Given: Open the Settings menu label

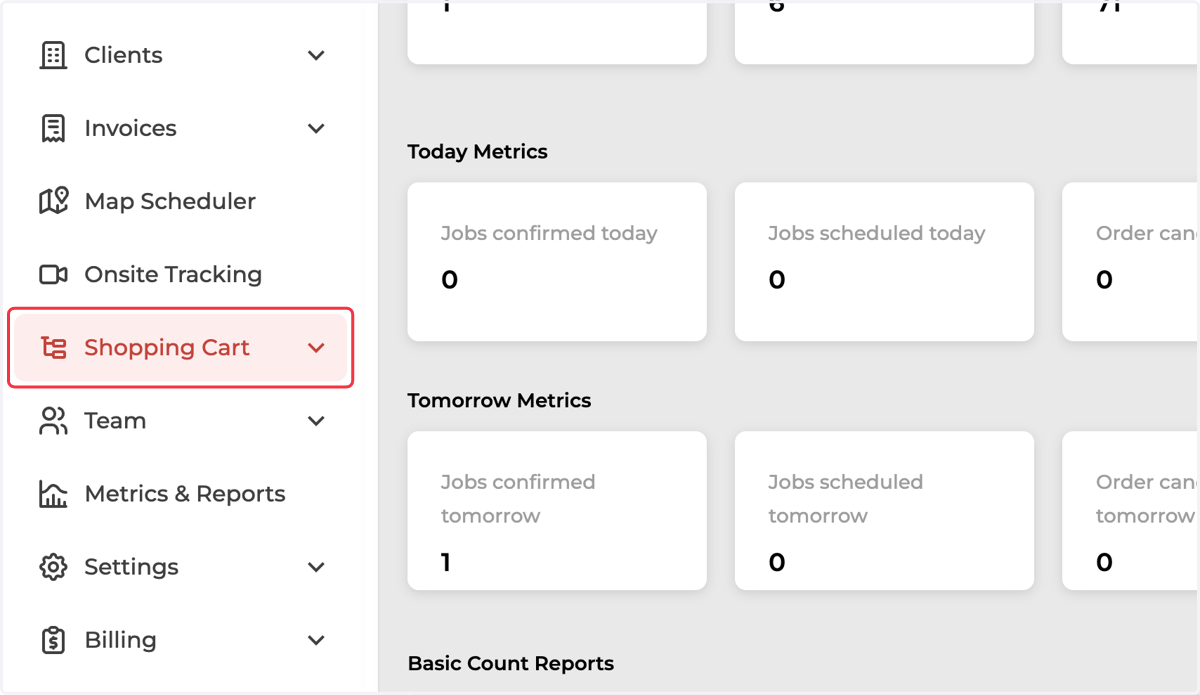Looking at the screenshot, I should point(131,567).
